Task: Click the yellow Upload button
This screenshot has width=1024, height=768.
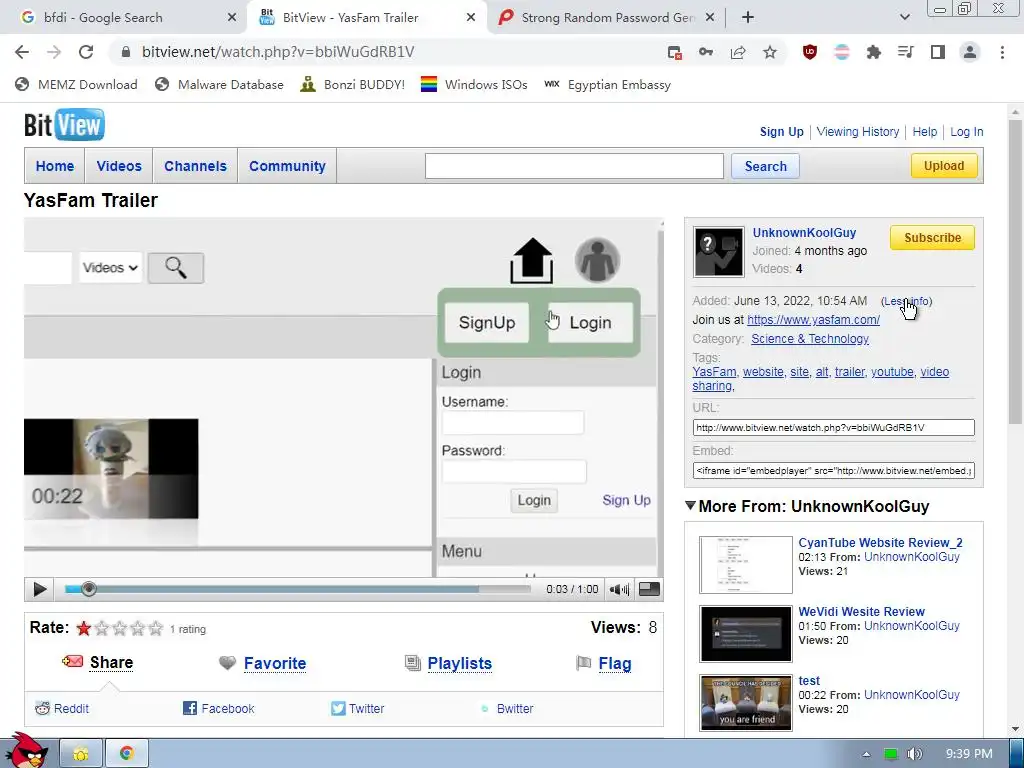Action: [944, 166]
